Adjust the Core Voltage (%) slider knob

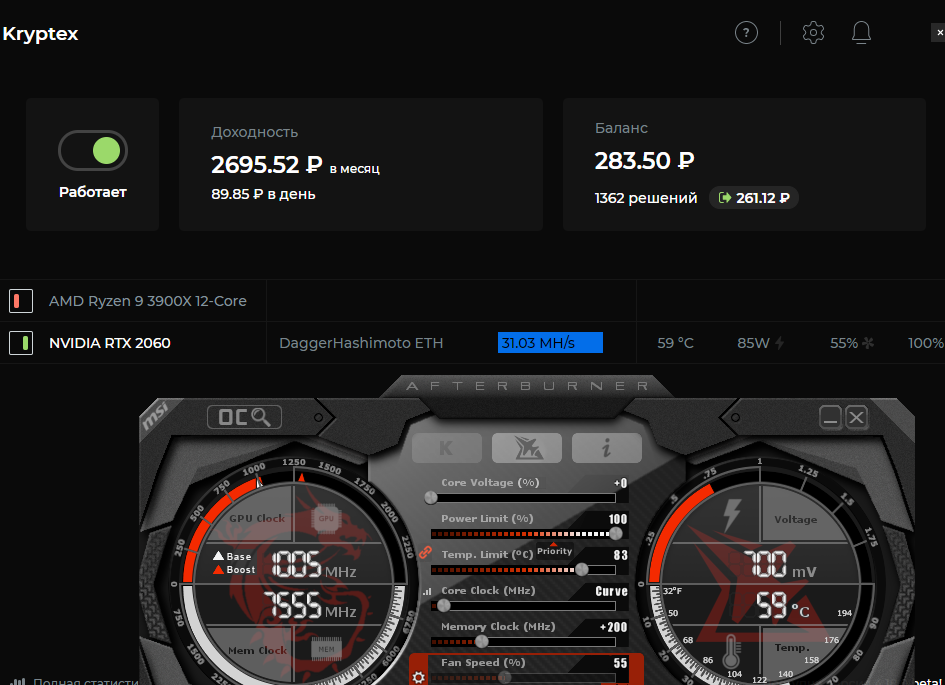[x=431, y=498]
